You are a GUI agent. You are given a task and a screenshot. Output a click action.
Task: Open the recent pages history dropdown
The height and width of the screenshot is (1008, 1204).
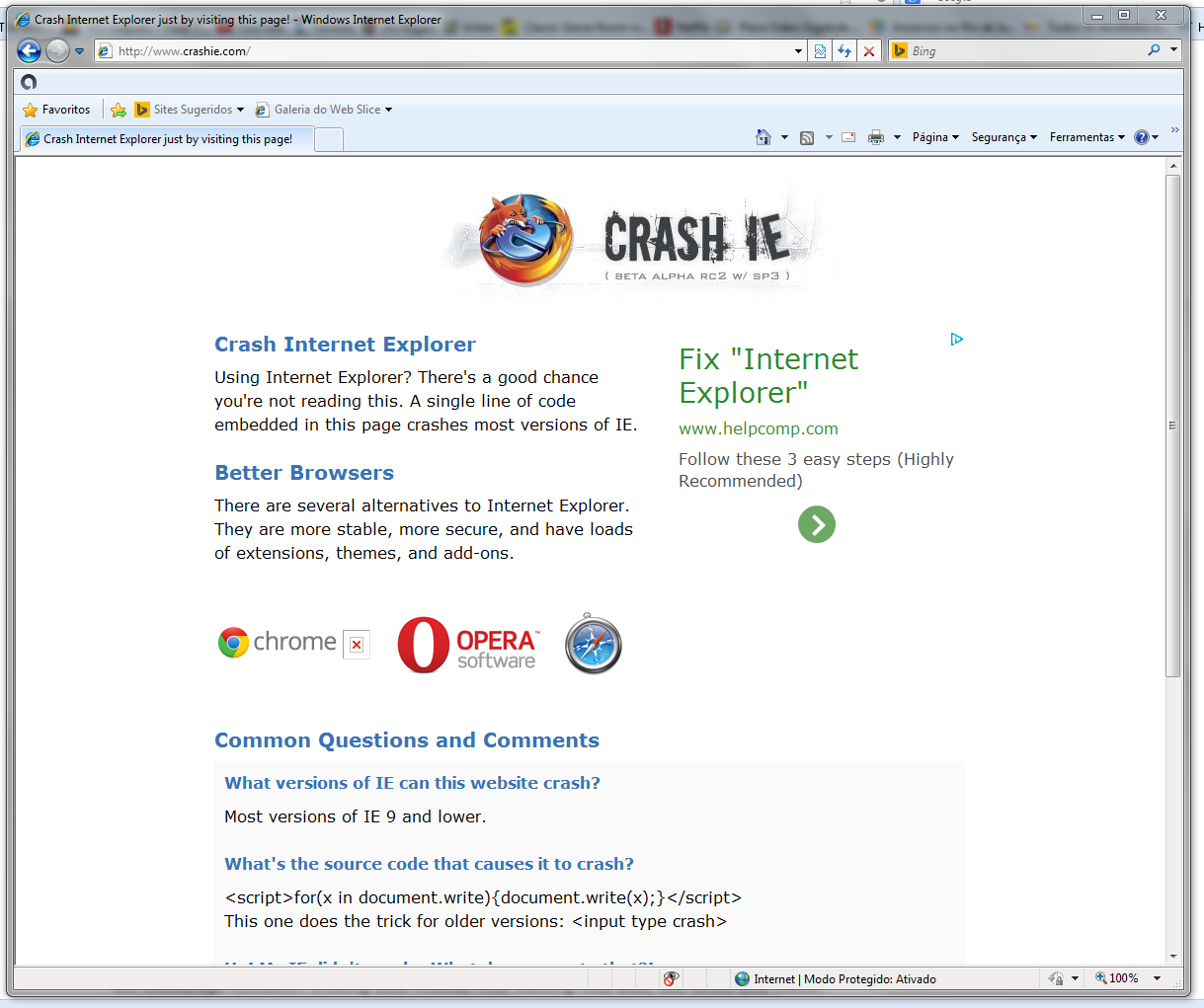pos(80,51)
